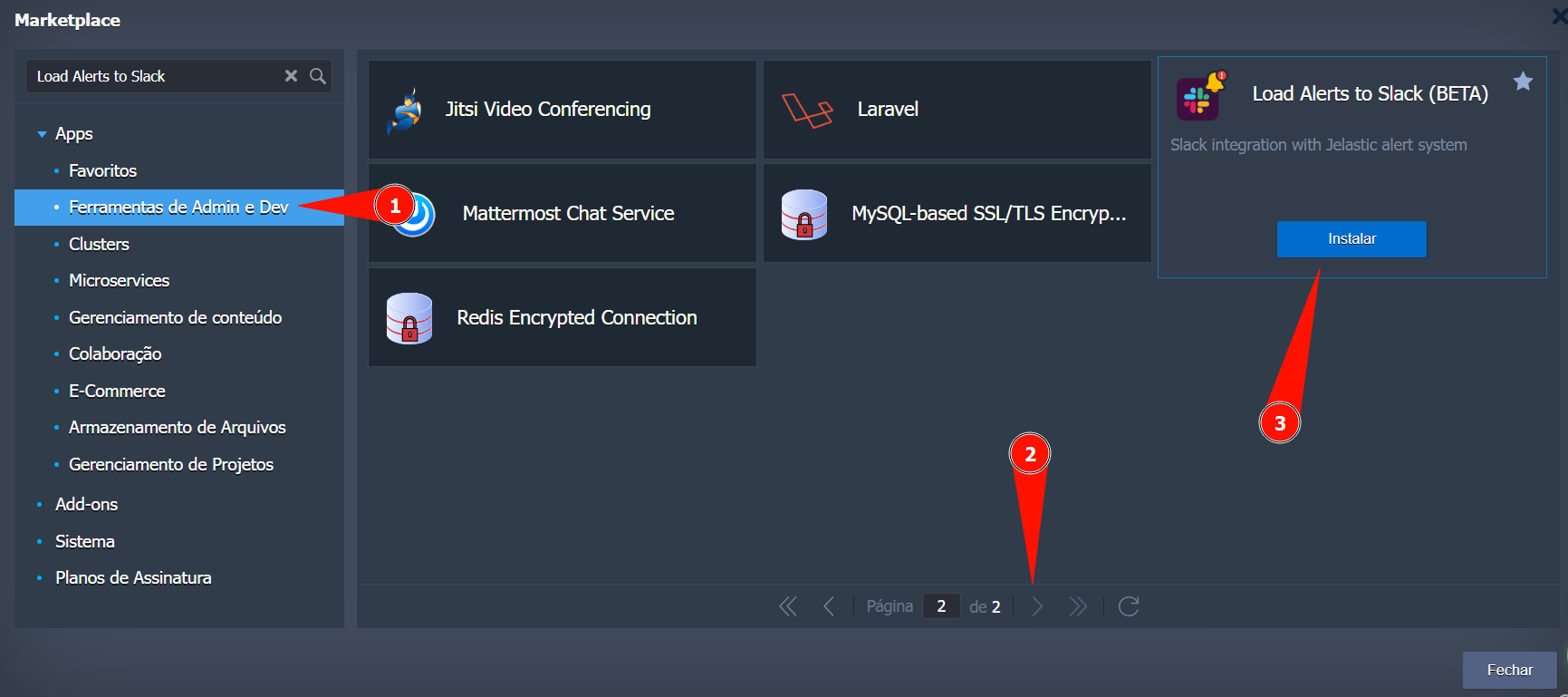Collapse the Apps tree section
The height and width of the screenshot is (697, 1568).
tap(42, 134)
